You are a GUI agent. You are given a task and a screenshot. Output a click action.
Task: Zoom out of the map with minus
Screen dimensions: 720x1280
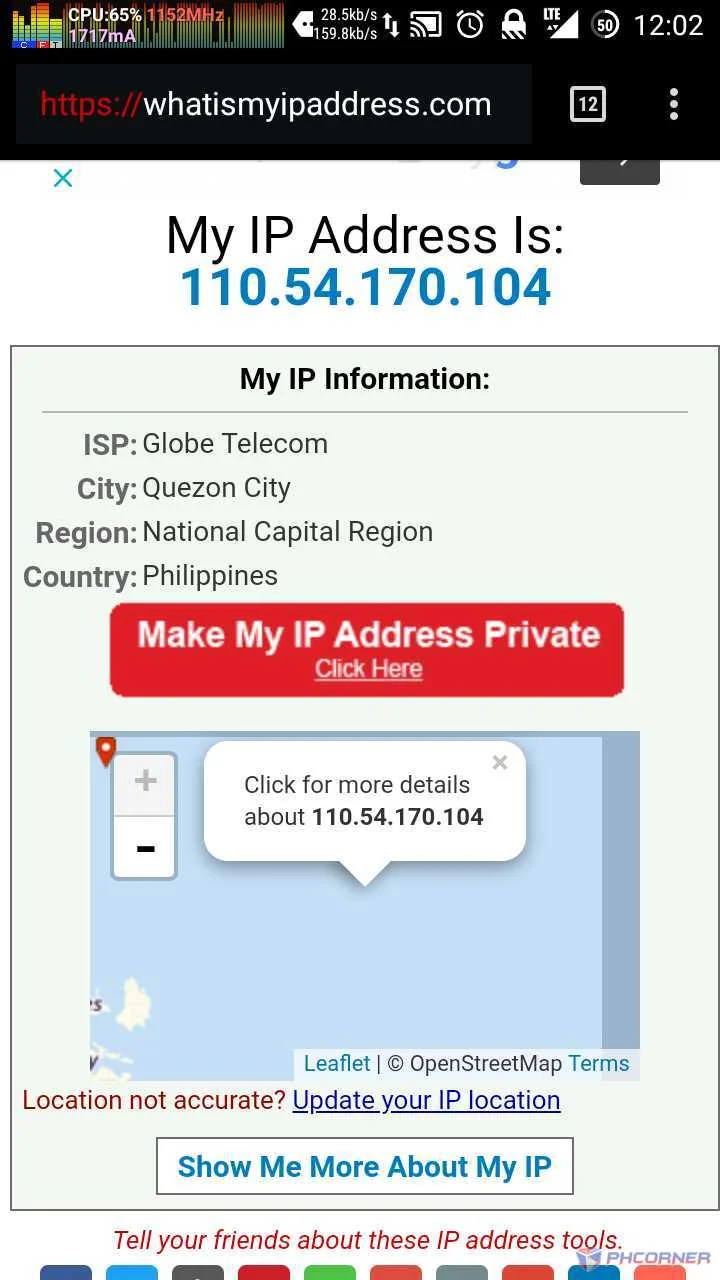coord(145,848)
